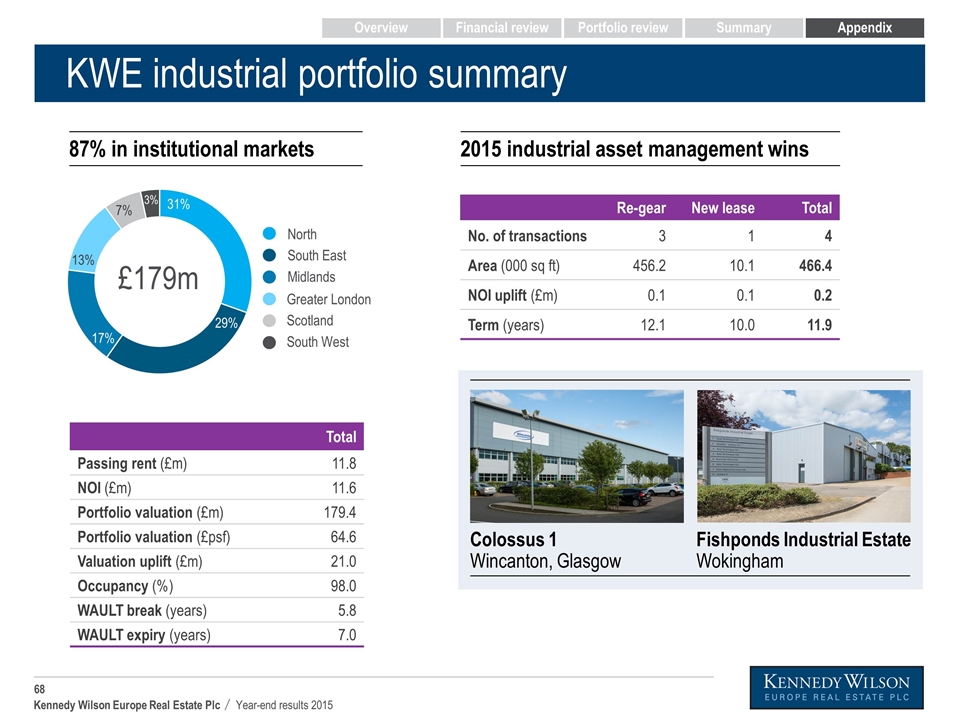The height and width of the screenshot is (720, 960).
Task: Click the KWE industrial portfolio summary title
Action: click(x=317, y=75)
